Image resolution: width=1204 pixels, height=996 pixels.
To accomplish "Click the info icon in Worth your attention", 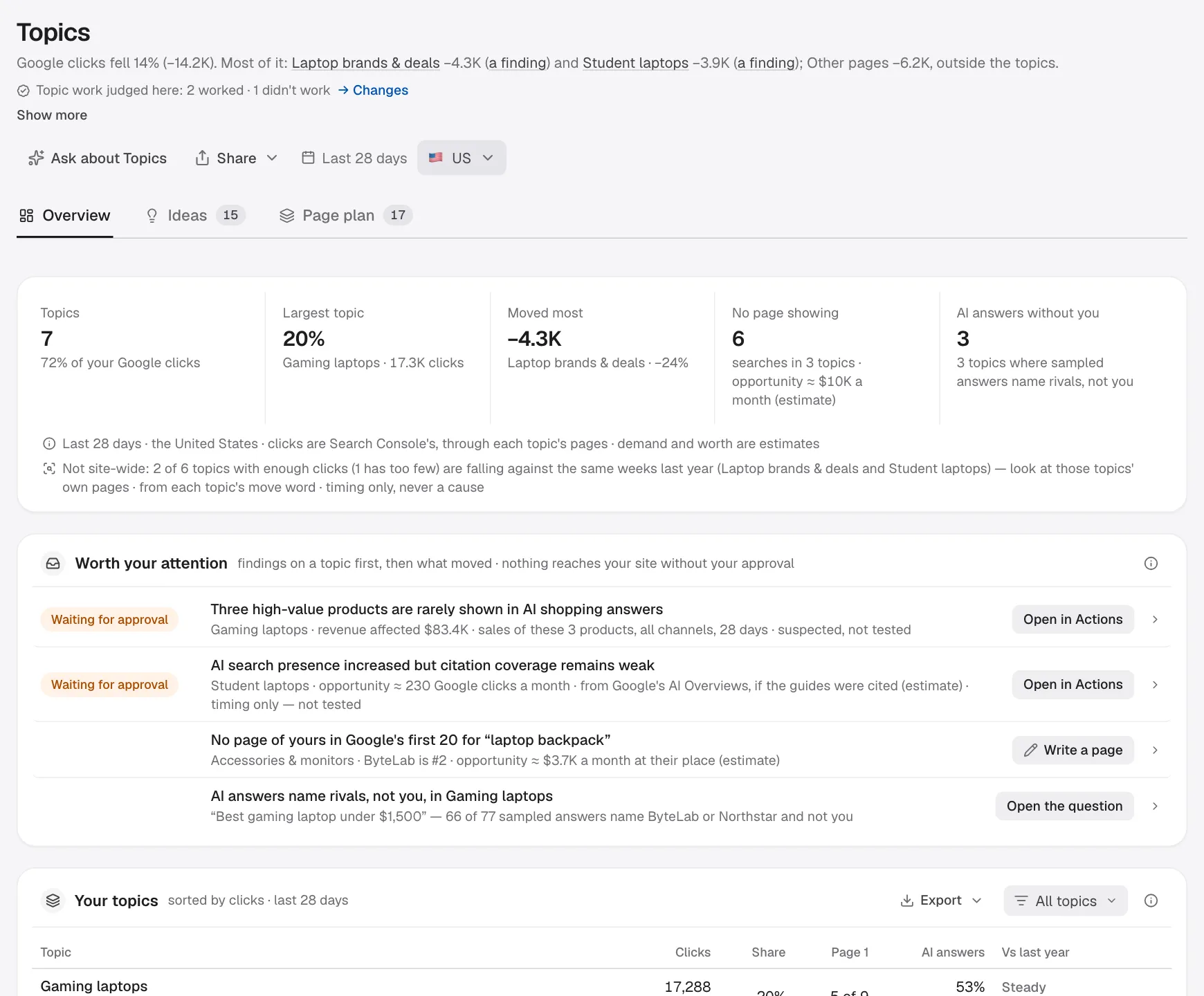I will 1151,564.
